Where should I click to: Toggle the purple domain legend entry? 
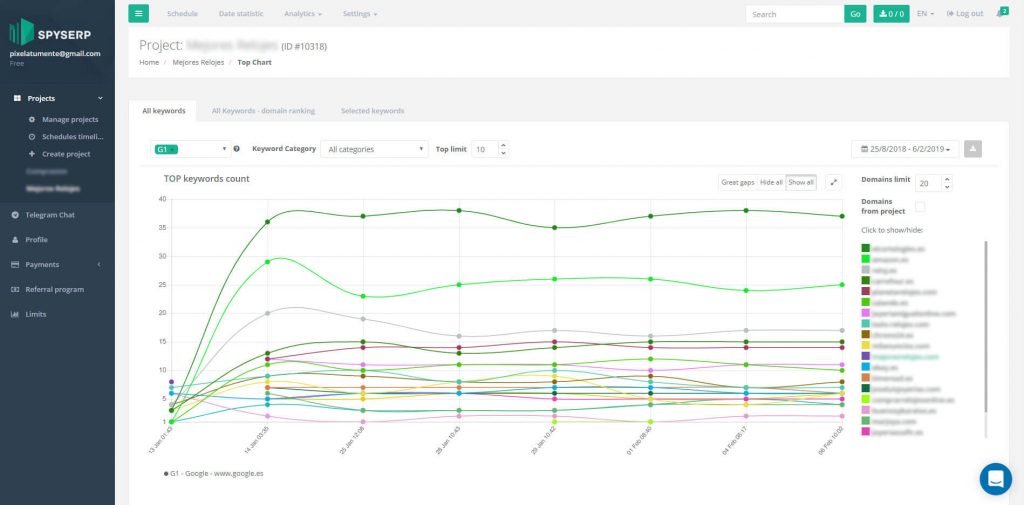click(899, 357)
